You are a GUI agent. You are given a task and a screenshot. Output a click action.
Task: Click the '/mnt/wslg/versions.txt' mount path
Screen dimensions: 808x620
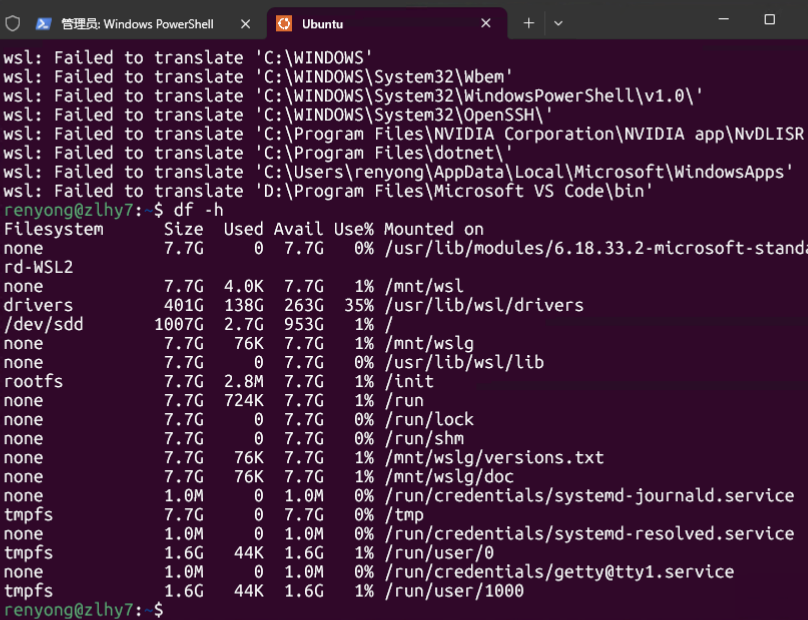(x=494, y=458)
